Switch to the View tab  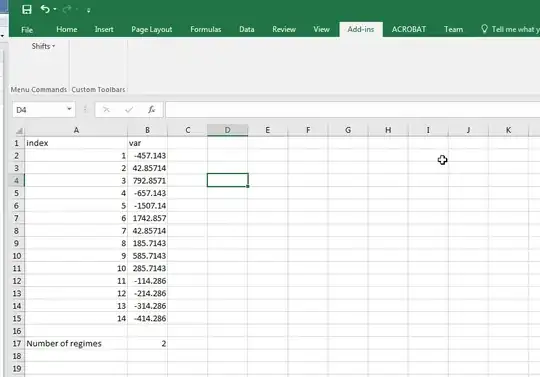[x=321, y=30]
